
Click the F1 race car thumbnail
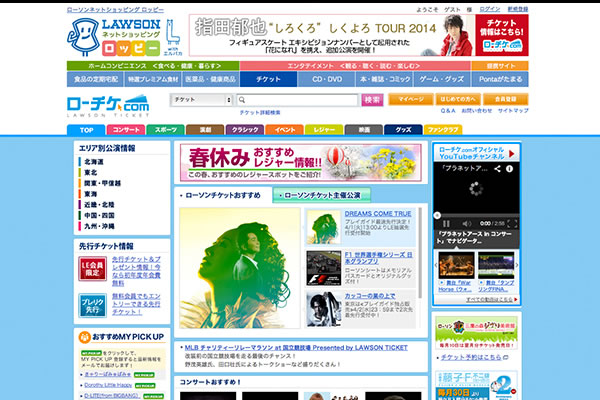point(324,268)
